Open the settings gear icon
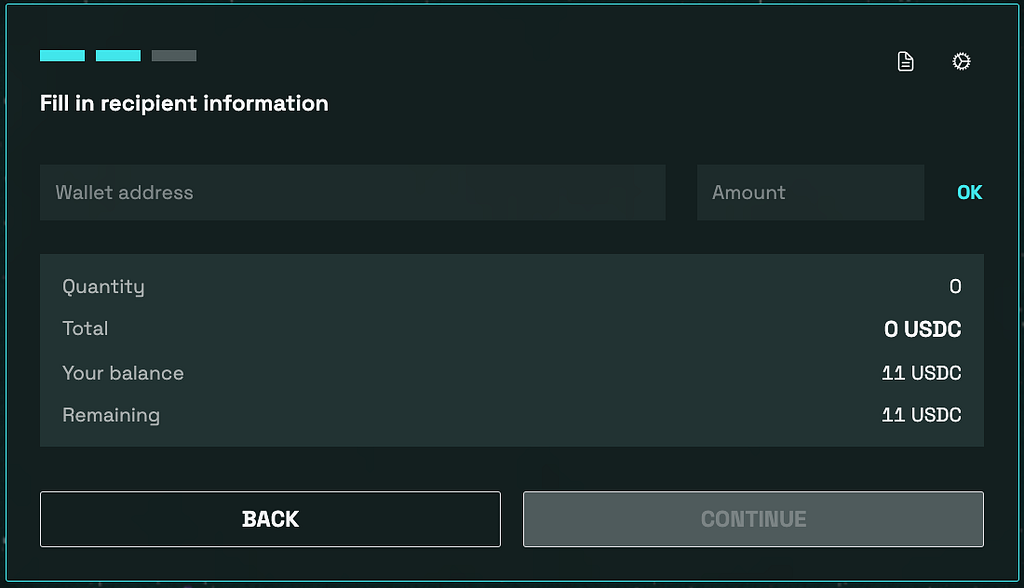 pos(961,61)
